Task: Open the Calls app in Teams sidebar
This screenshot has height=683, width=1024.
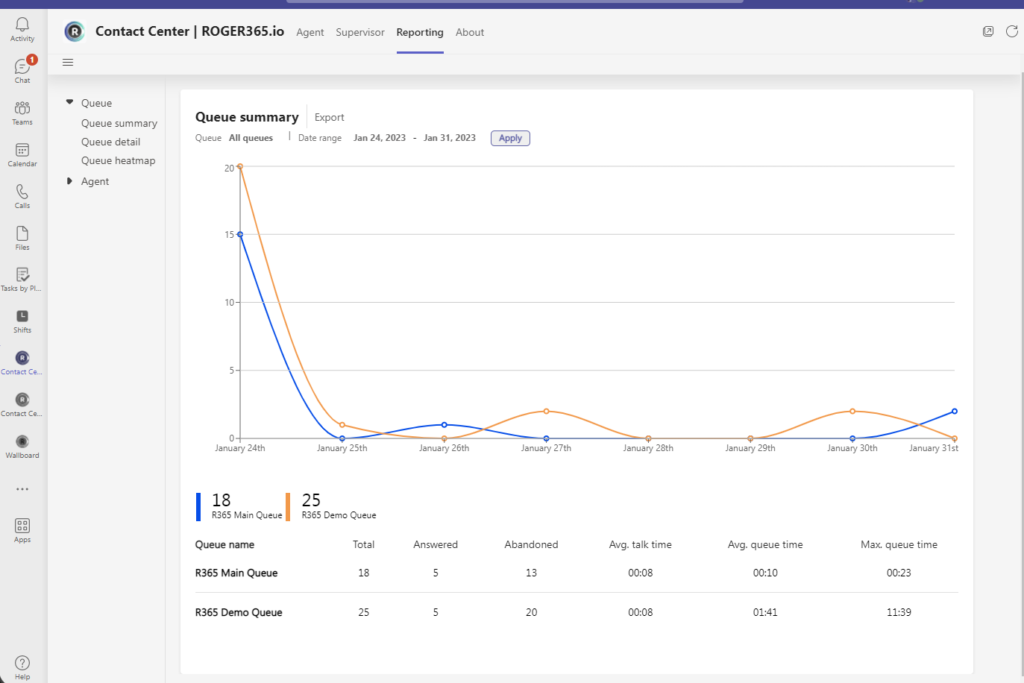Action: (22, 193)
